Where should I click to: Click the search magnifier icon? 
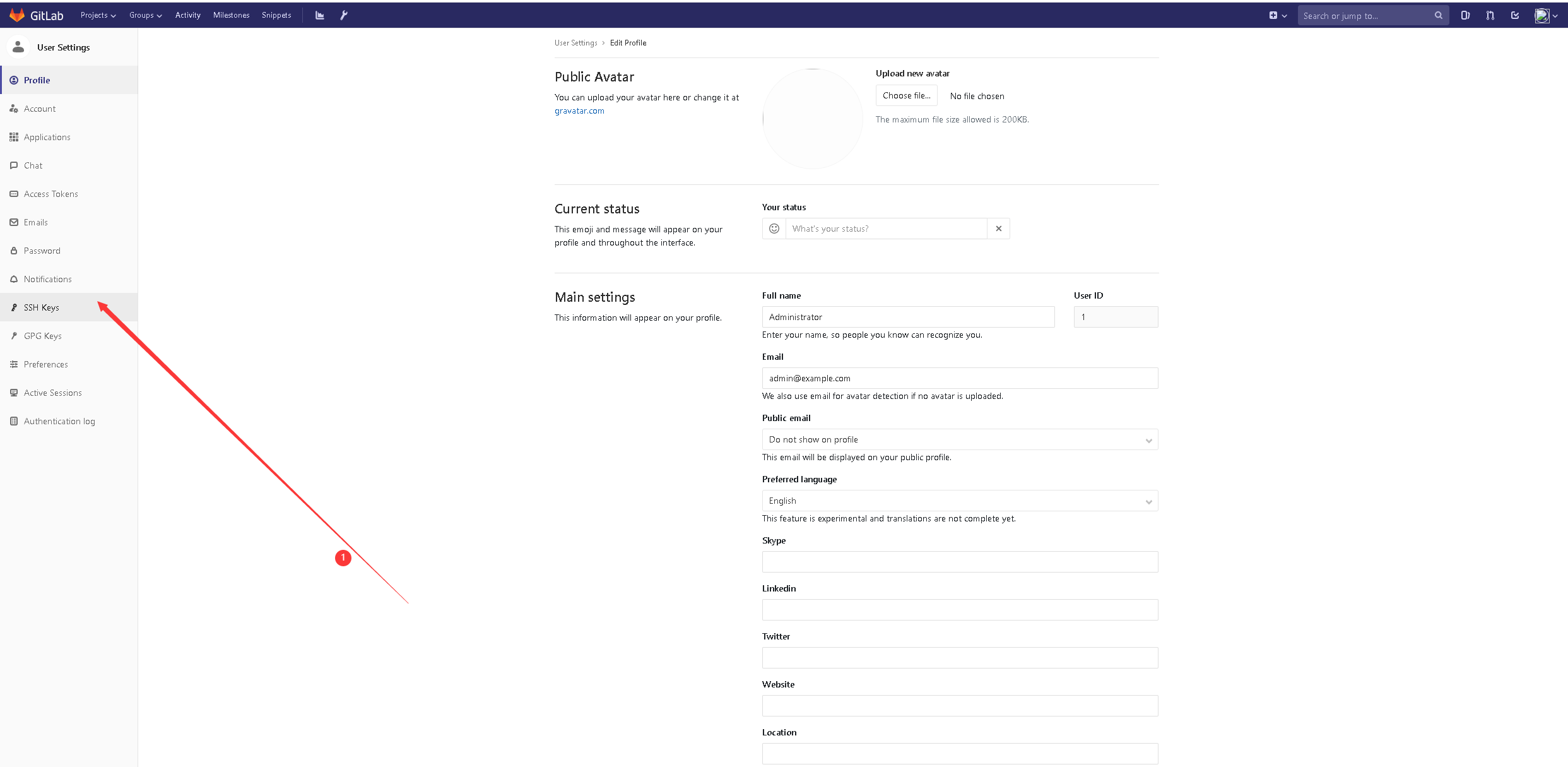[x=1439, y=15]
